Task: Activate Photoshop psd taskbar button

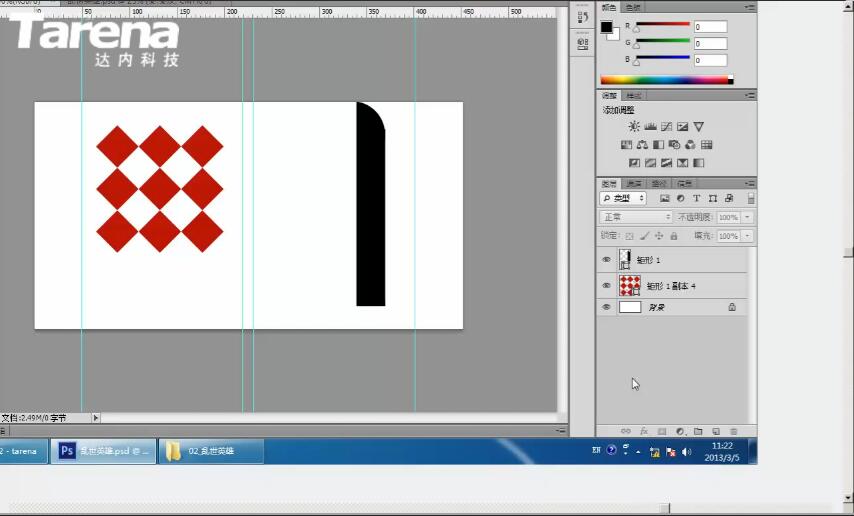Action: pos(103,451)
